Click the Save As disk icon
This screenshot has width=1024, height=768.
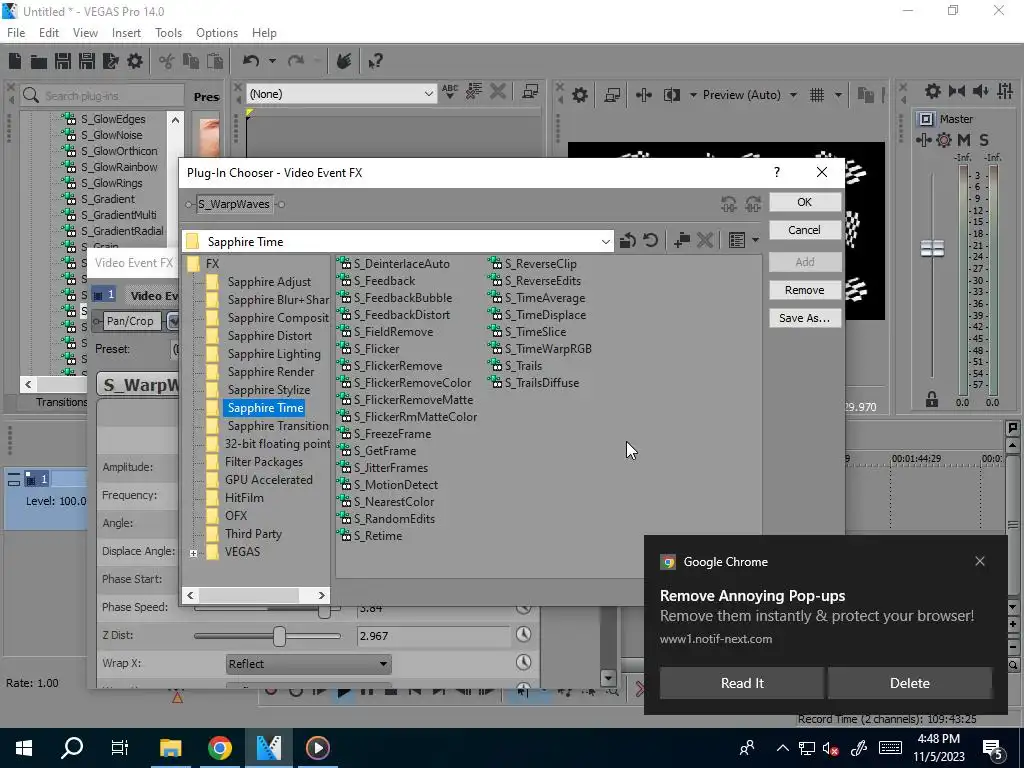(x=87, y=61)
